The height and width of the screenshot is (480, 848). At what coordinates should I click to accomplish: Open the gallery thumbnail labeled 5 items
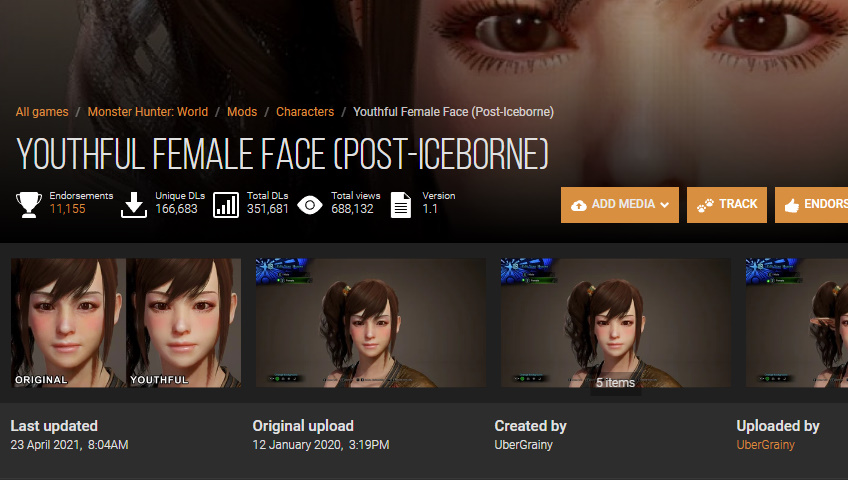tap(615, 323)
